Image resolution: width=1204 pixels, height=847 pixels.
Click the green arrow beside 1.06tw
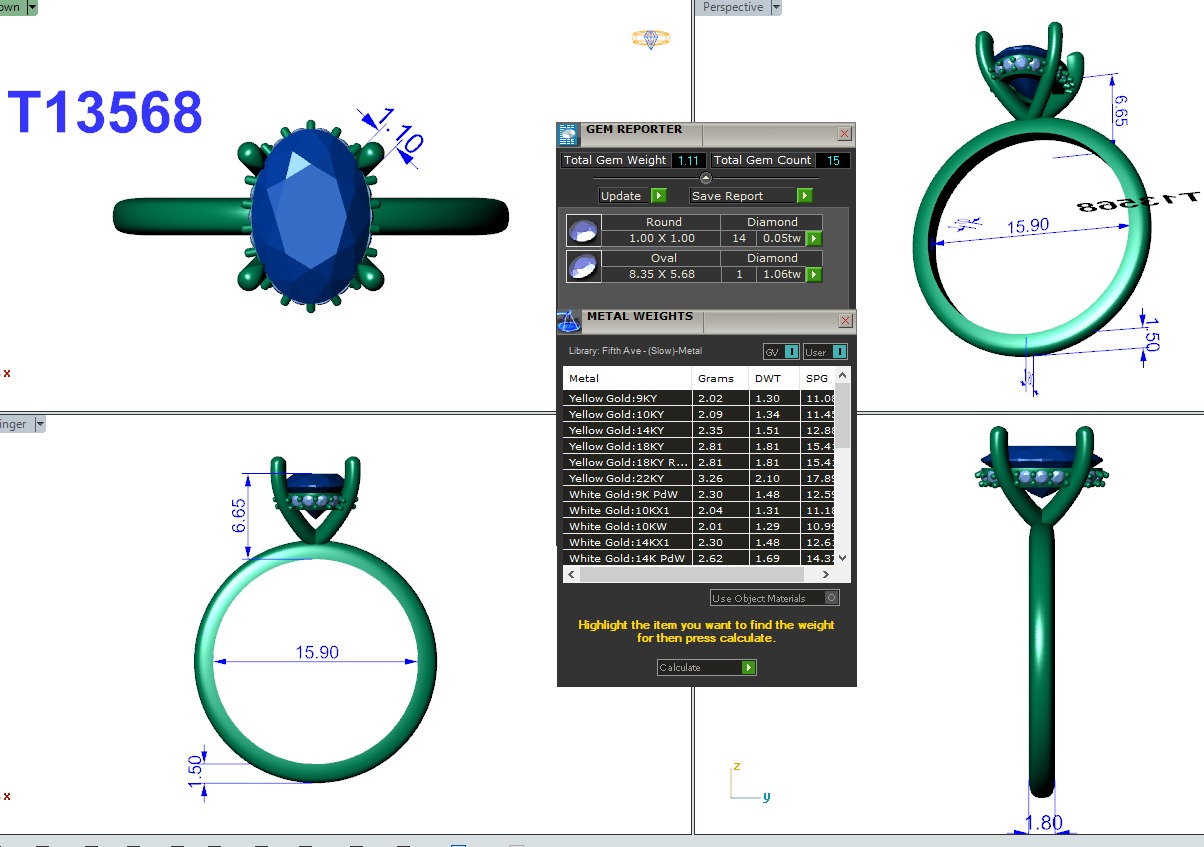[x=814, y=274]
